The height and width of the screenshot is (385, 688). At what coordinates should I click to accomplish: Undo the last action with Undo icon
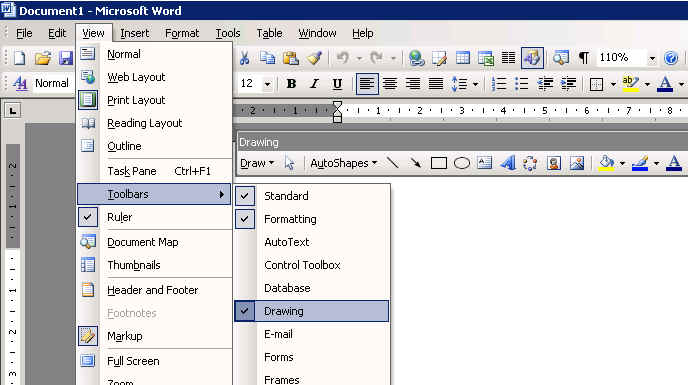click(343, 58)
